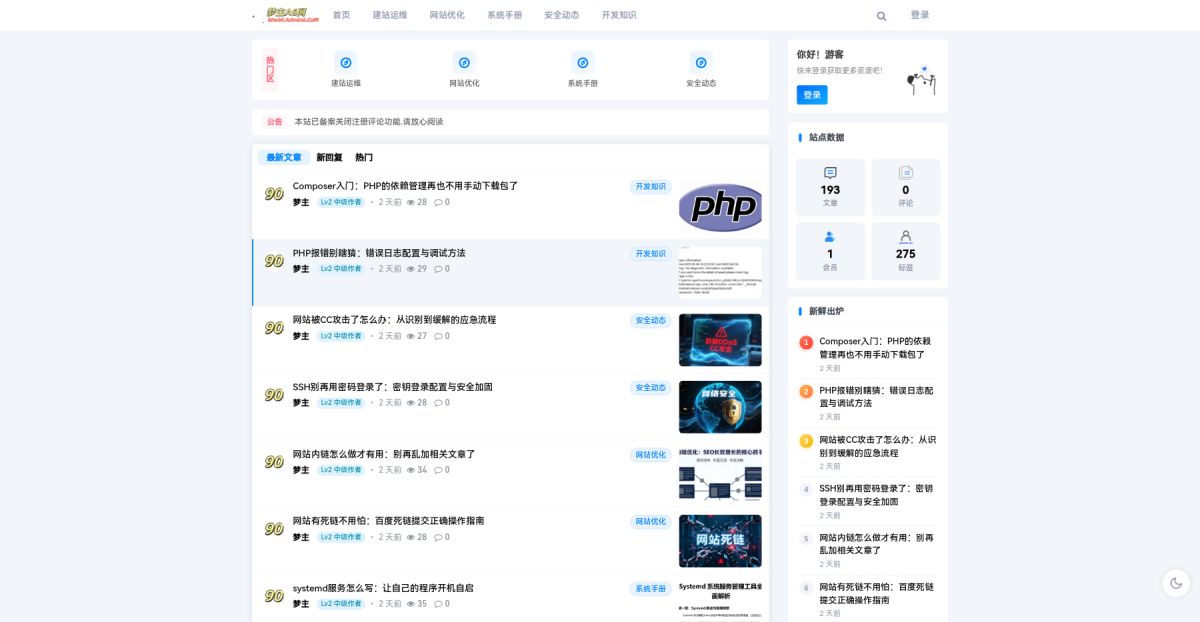Click 安全动态 tag on SSH article
The height and width of the screenshot is (622, 1200).
650,387
